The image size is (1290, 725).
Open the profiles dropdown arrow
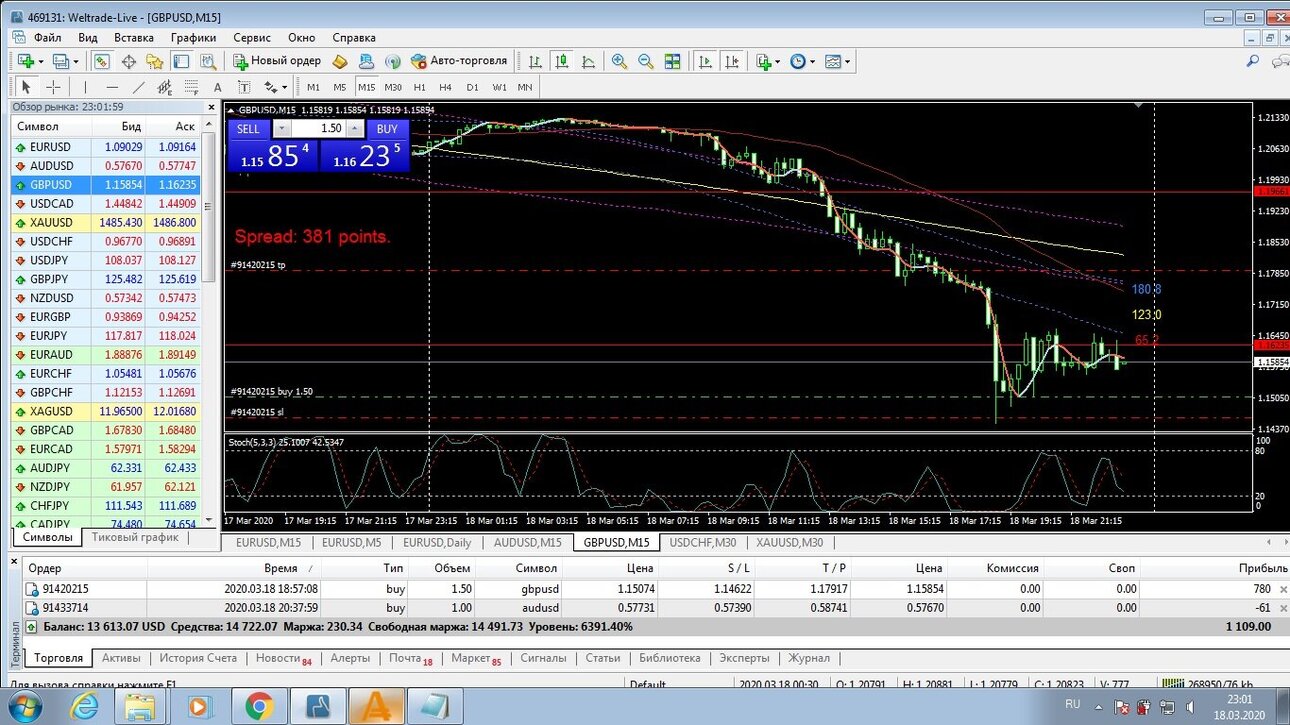pos(77,61)
